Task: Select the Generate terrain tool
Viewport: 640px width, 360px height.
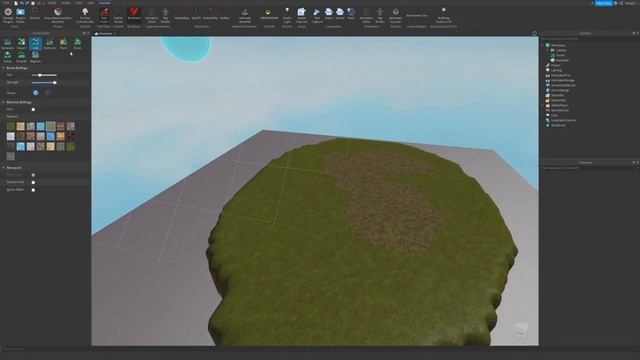Action: click(x=7, y=44)
